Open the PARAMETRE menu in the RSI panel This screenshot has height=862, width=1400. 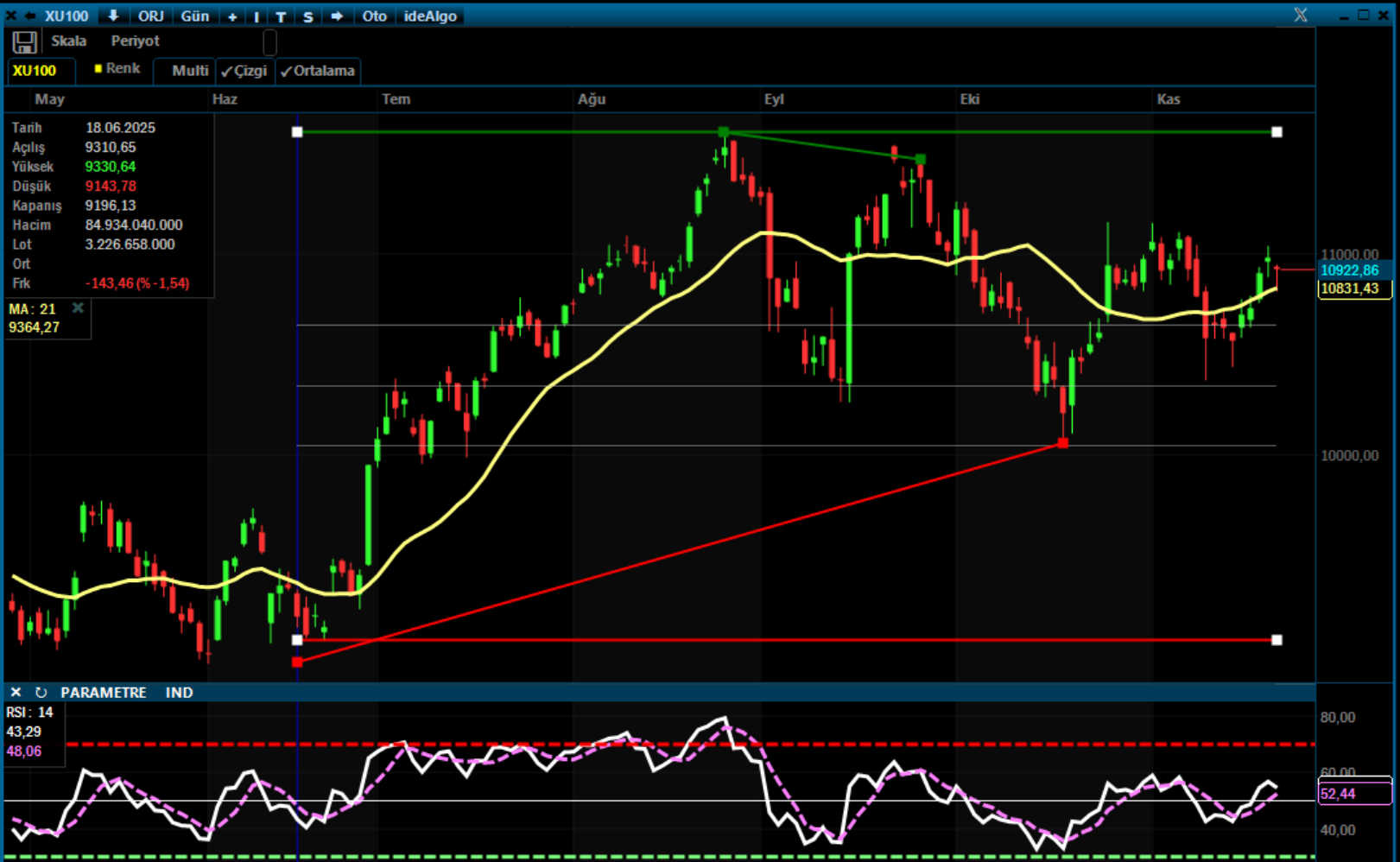(x=104, y=692)
